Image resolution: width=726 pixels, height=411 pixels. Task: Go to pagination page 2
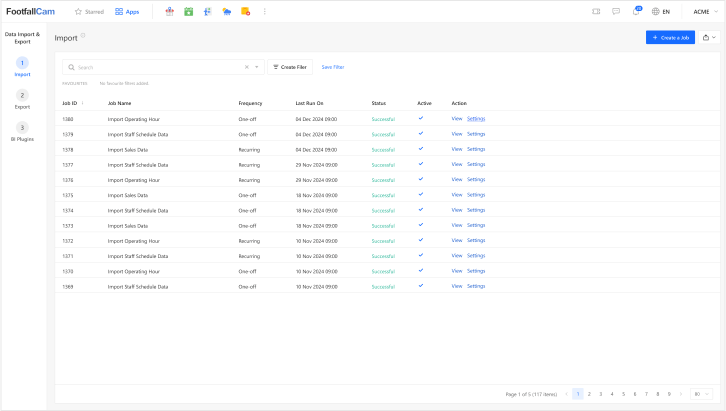coord(589,394)
